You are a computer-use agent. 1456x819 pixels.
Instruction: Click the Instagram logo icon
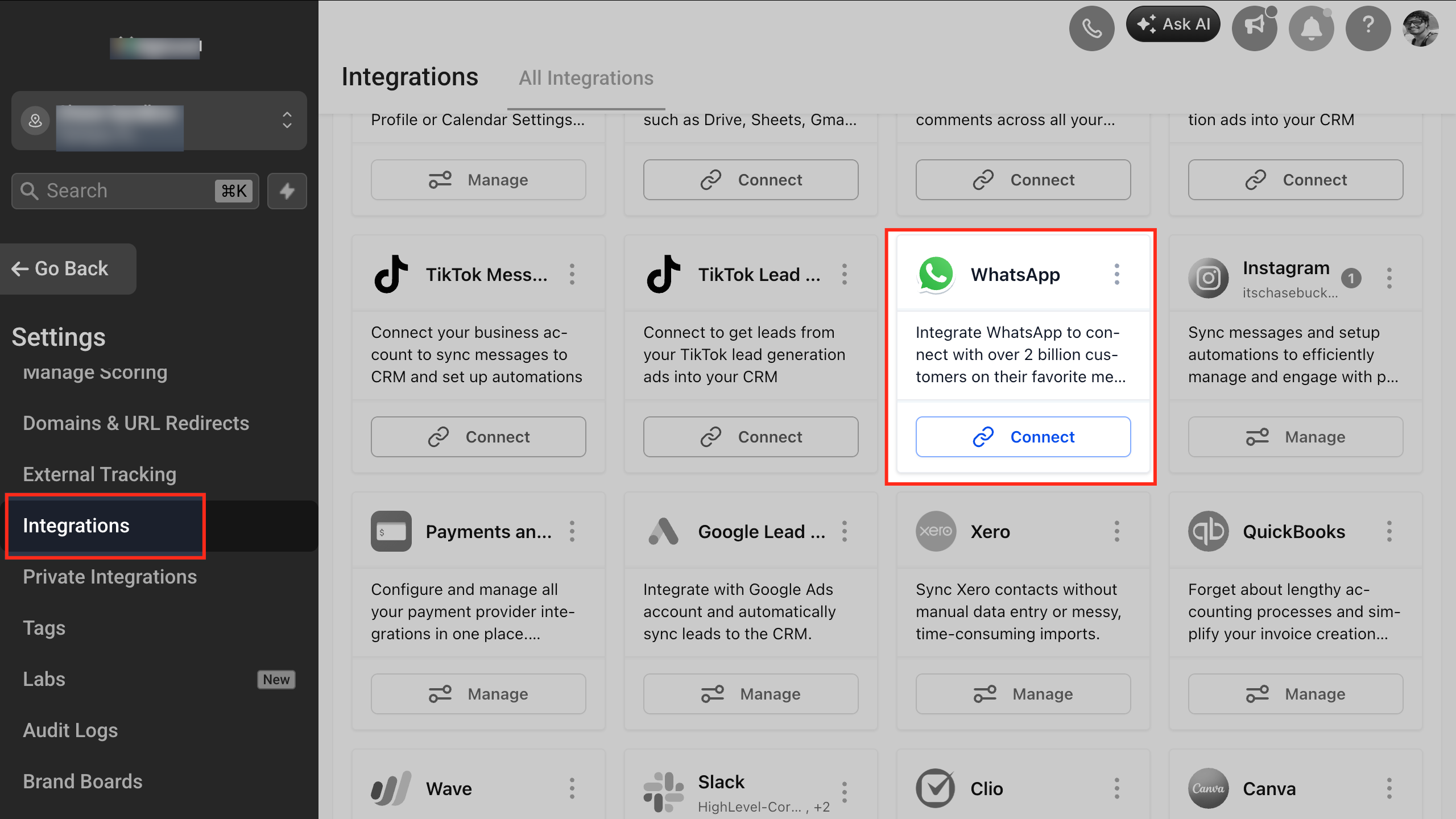1209,278
